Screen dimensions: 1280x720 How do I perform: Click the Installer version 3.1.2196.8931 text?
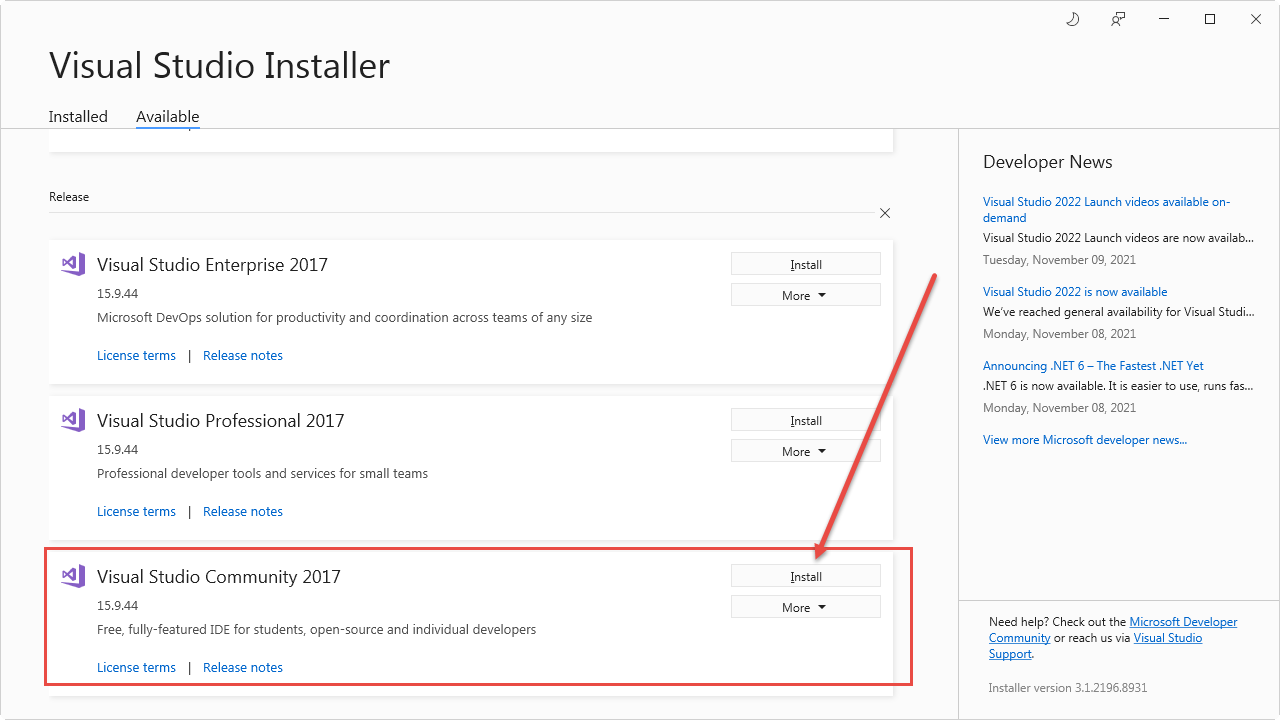1068,688
